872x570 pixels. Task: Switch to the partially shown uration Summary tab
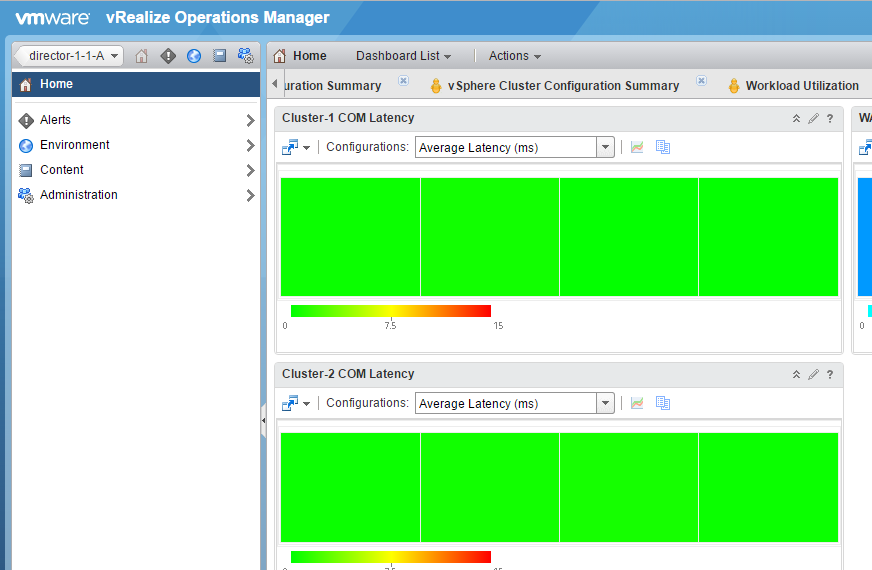333,86
